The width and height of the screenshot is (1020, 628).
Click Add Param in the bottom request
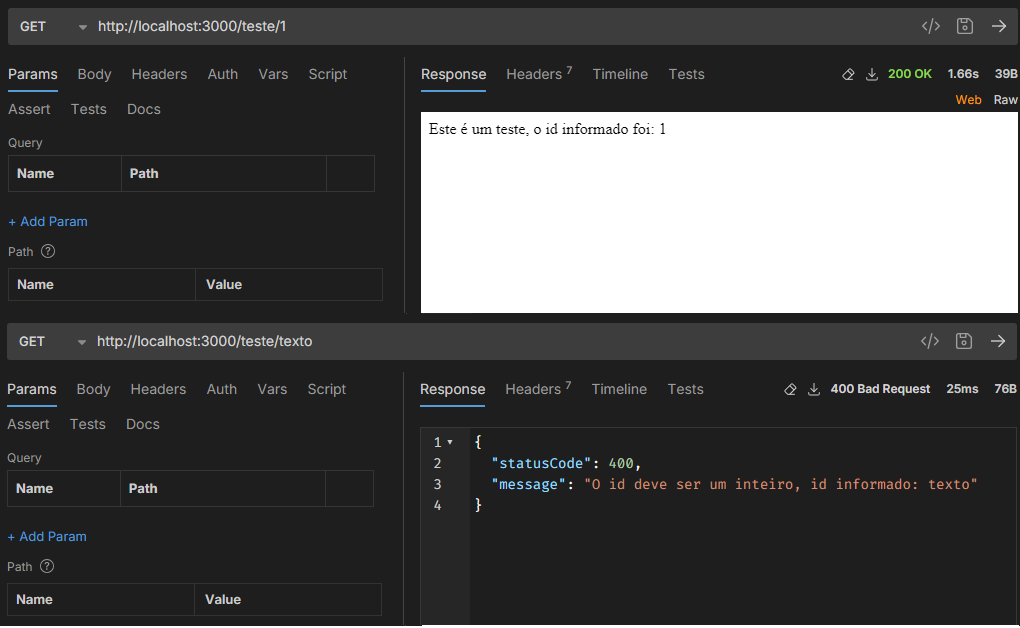[47, 536]
